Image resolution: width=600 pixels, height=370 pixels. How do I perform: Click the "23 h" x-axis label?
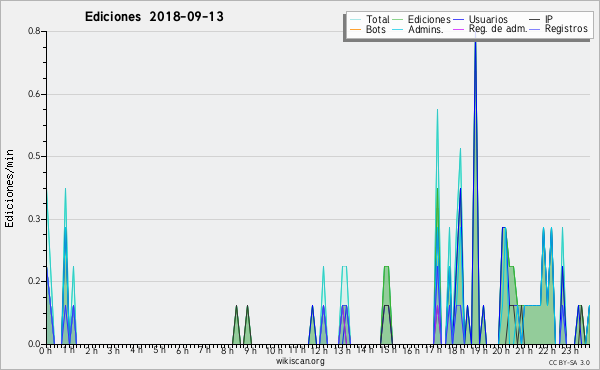[569, 350]
